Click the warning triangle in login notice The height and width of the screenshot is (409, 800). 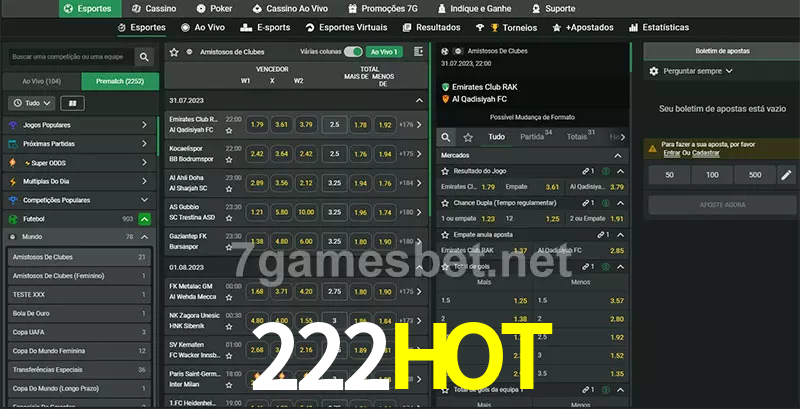[652, 149]
